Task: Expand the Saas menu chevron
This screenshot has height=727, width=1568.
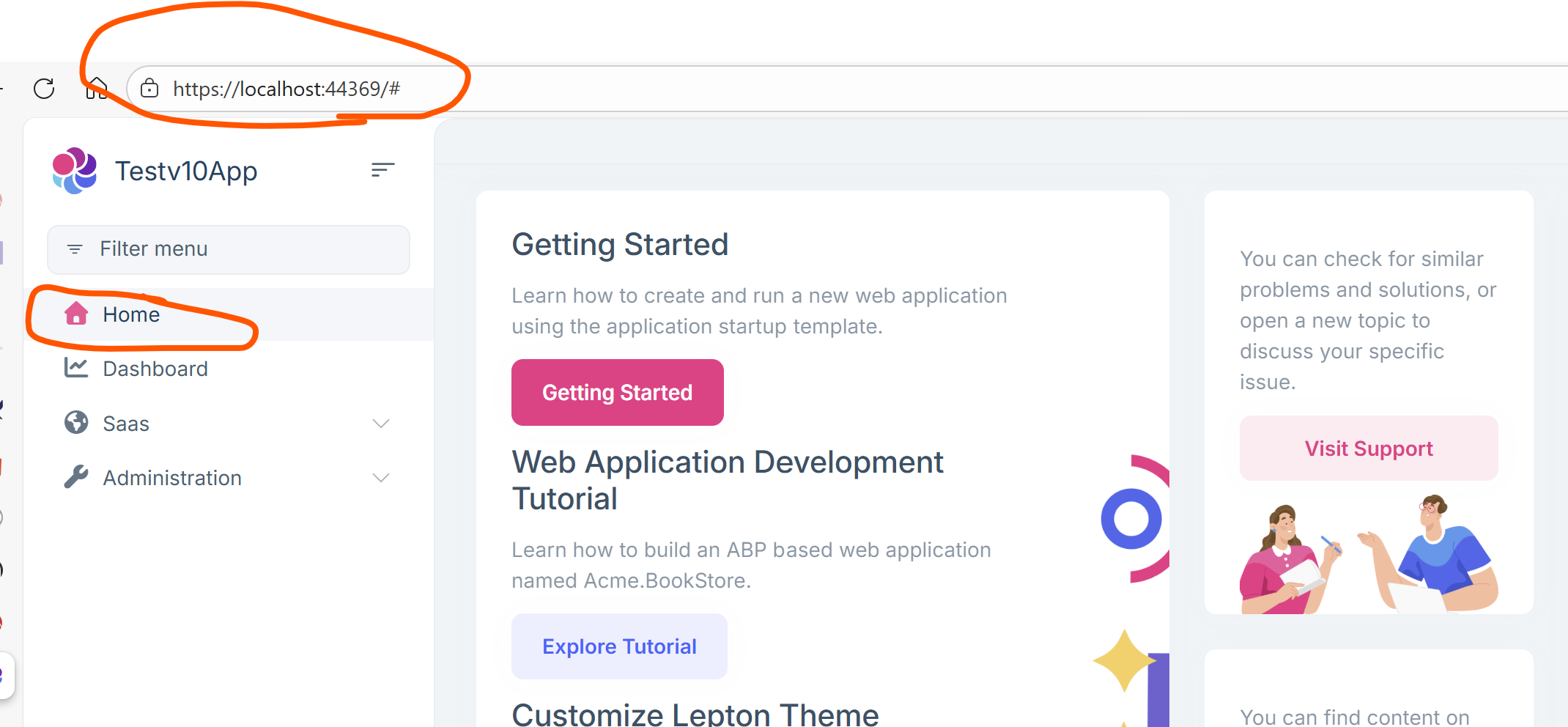Action: pos(381,424)
